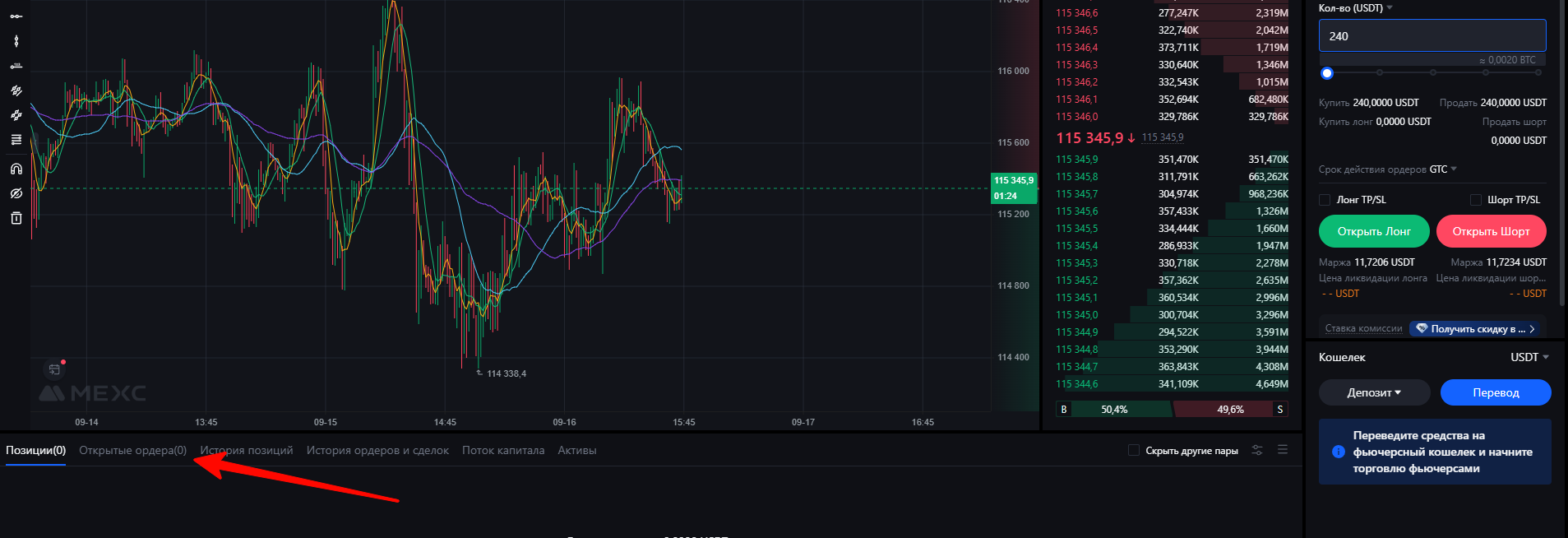1568x538 pixels.
Task: Select ask price row 115 346,3
Action: 1172,64
